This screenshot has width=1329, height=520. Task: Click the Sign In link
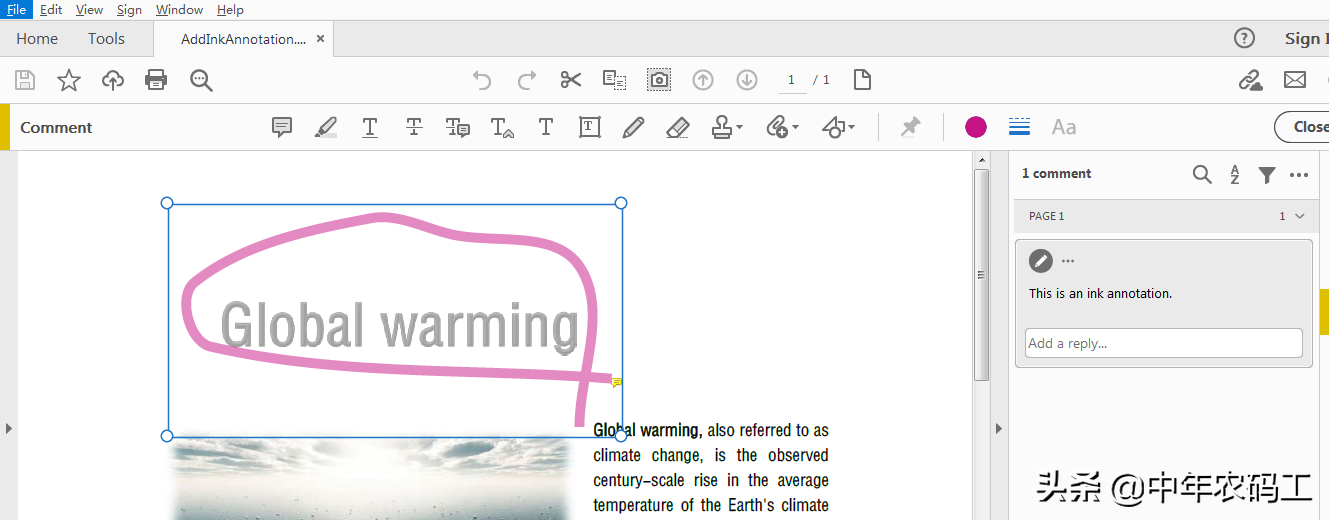click(1306, 38)
